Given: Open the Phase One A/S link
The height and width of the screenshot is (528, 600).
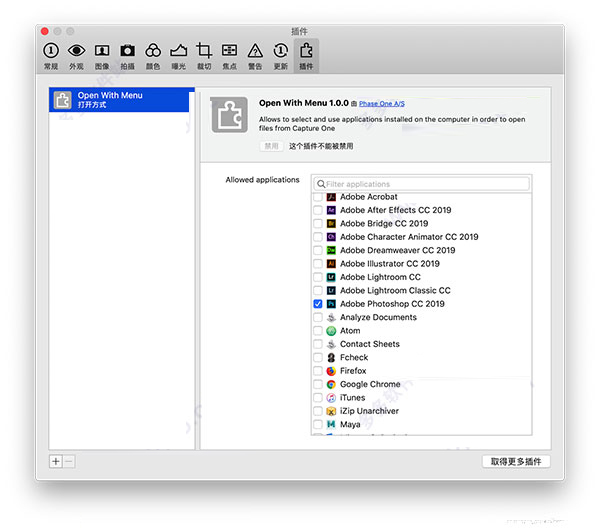Looking at the screenshot, I should 382,104.
